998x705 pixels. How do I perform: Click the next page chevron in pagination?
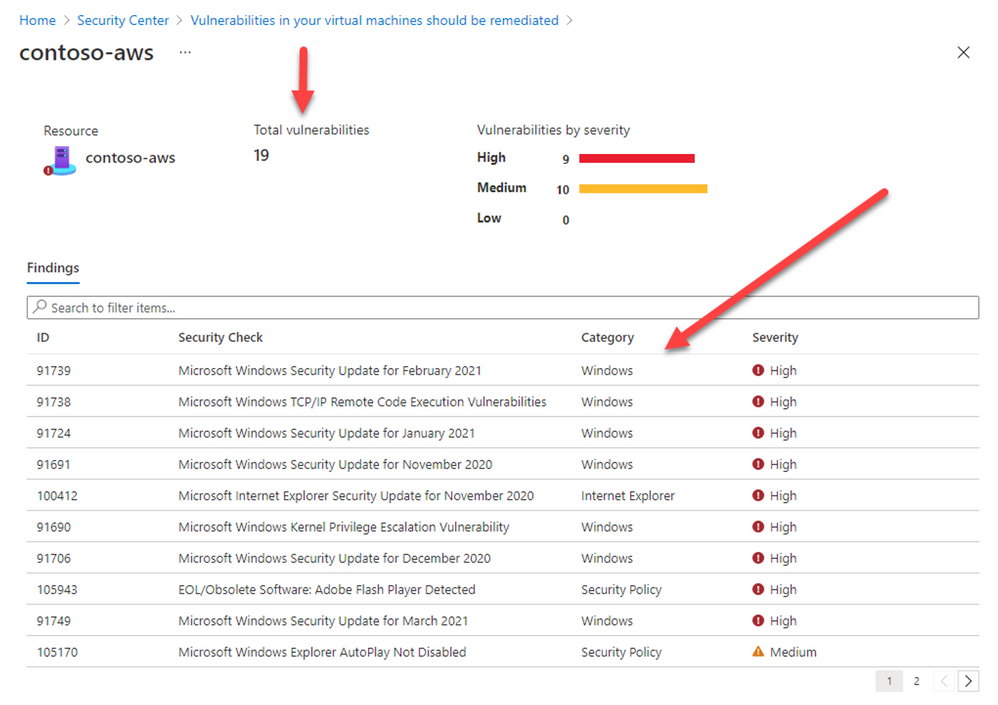(x=967, y=680)
